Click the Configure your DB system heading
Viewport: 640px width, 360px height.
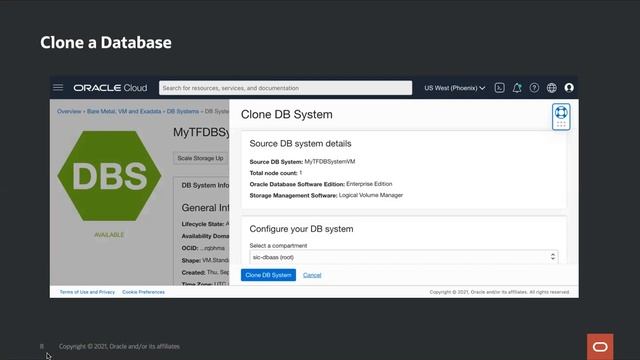pos(301,229)
